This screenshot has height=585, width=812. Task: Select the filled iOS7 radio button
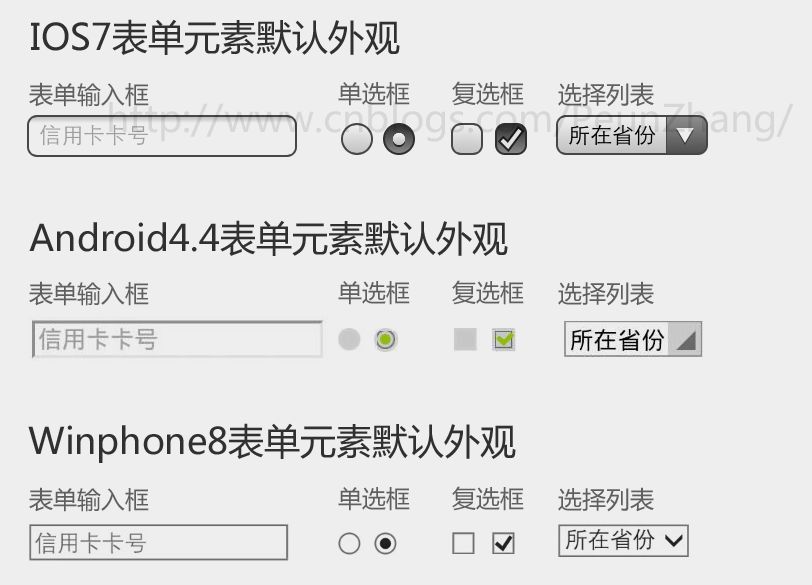[399, 139]
